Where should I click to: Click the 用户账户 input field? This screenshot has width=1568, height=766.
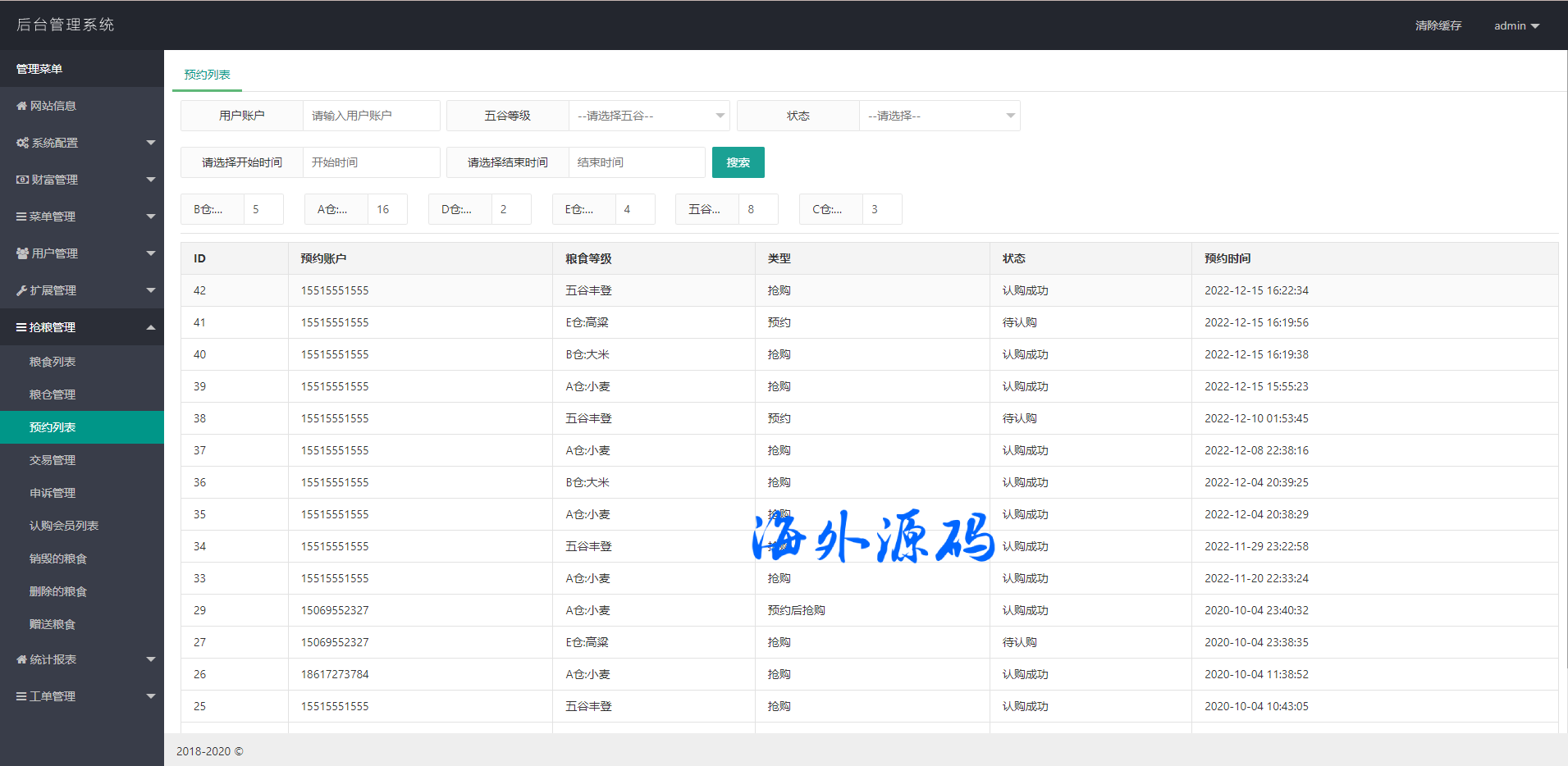click(x=371, y=116)
